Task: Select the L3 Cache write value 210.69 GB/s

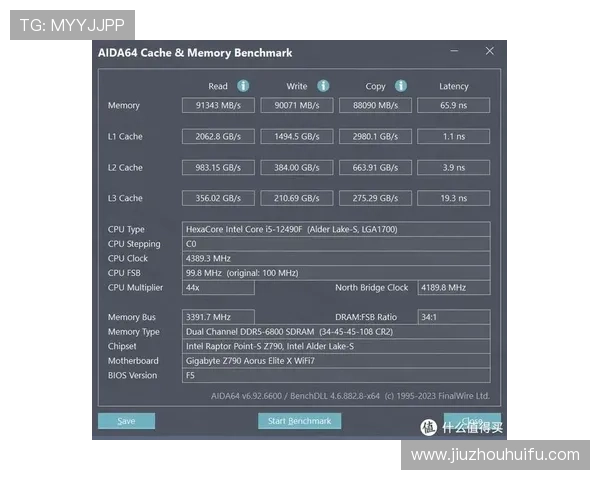Action: click(x=297, y=198)
